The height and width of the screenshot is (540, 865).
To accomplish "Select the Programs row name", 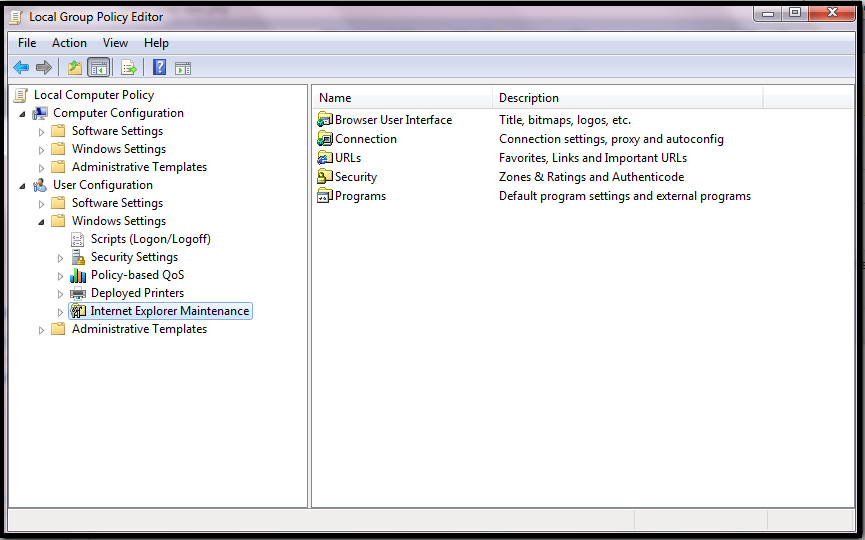I will (x=360, y=196).
